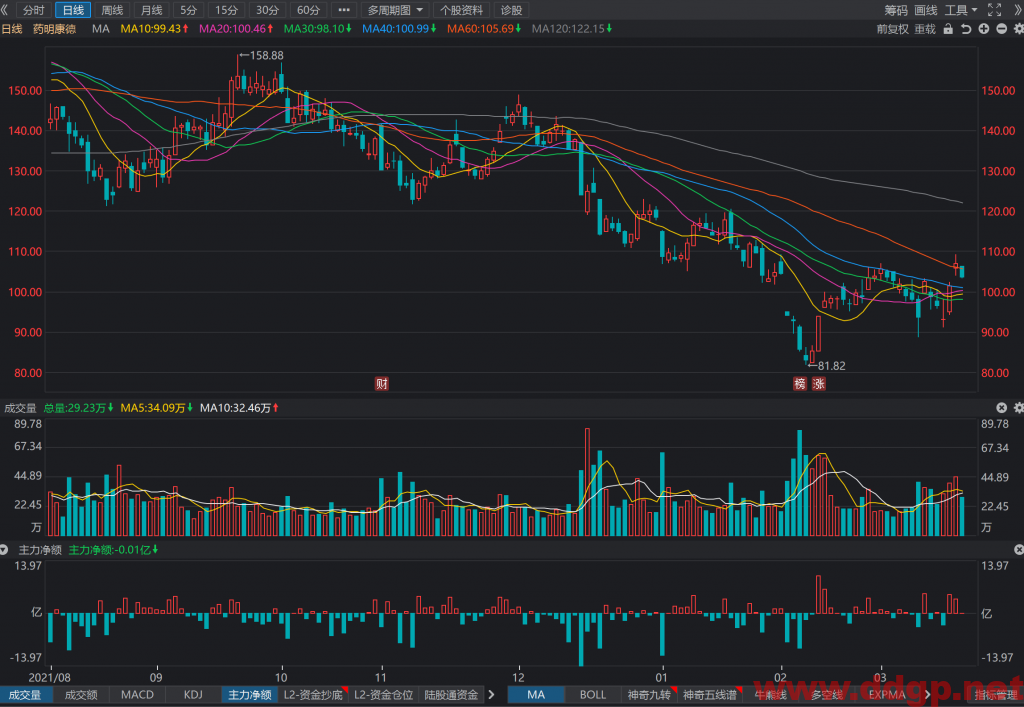
Task: Close the 成交量 volume sub-panel
Action: 1001,408
